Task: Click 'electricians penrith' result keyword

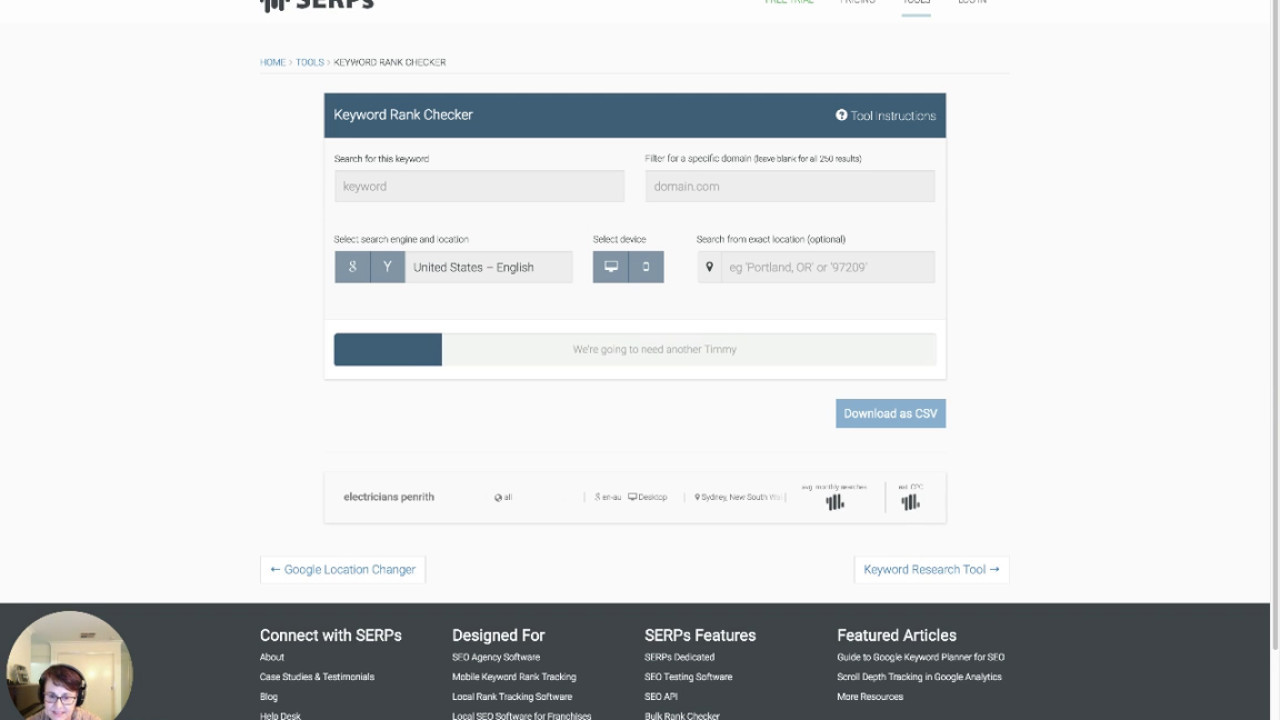Action: 389,497
